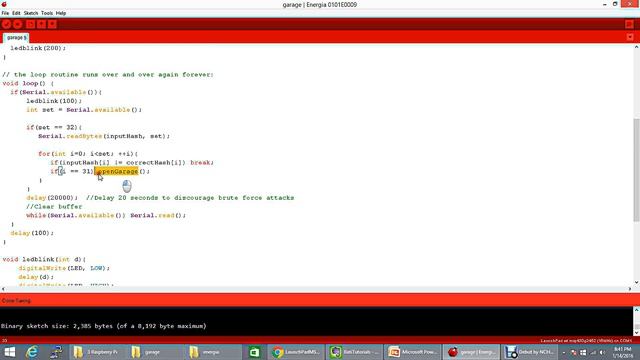Click the 'void ledblink(int d){' line
The image size is (640, 360).
pyautogui.click(x=44, y=260)
